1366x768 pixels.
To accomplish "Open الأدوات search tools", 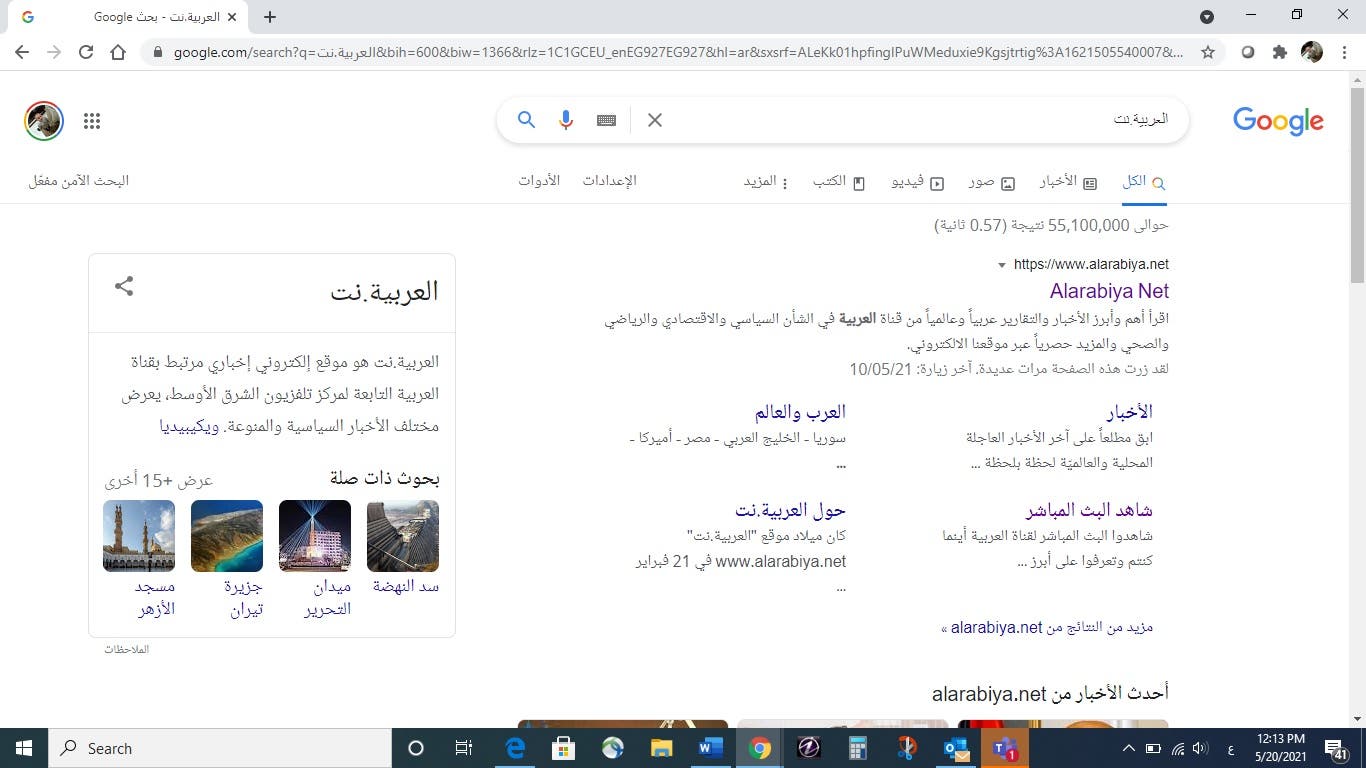I will pyautogui.click(x=539, y=180).
